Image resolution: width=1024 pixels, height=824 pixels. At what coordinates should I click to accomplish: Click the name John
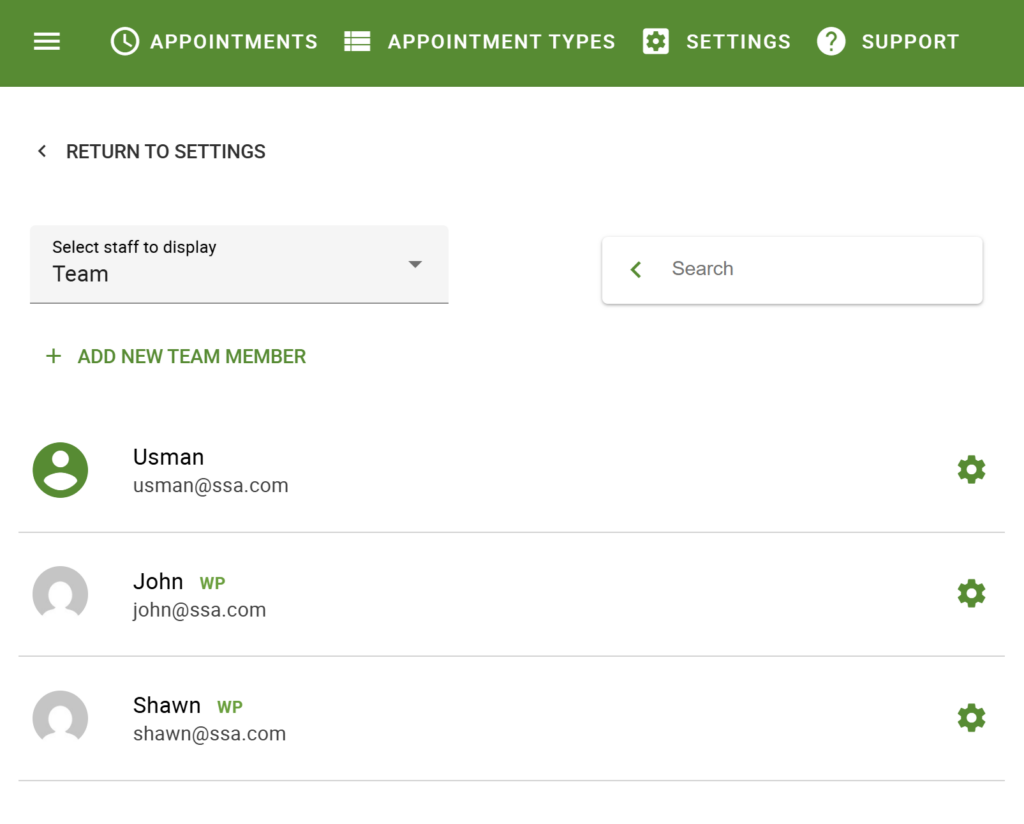pyautogui.click(x=158, y=581)
